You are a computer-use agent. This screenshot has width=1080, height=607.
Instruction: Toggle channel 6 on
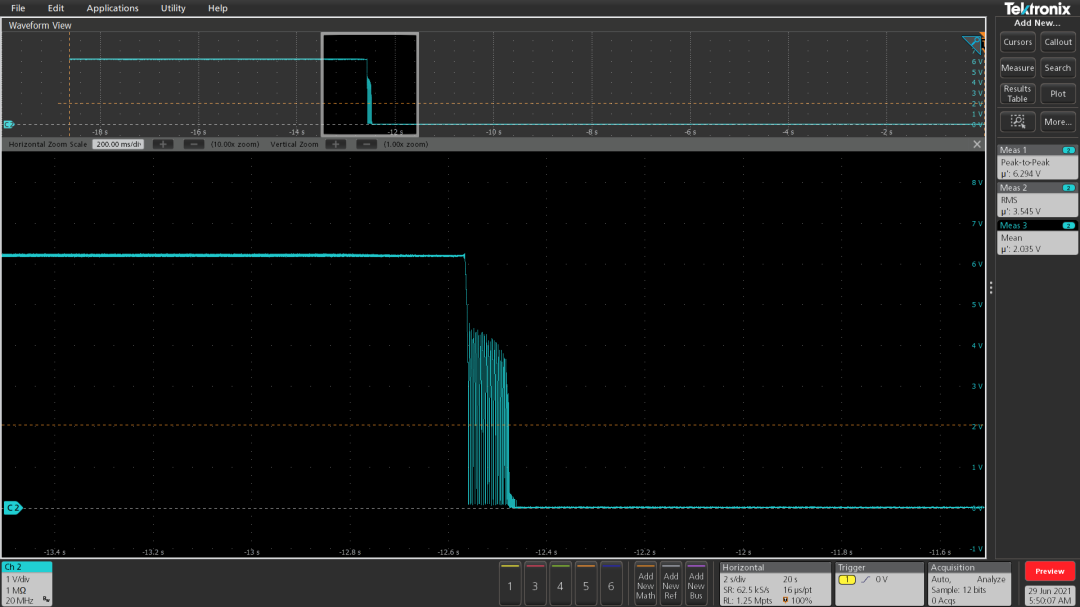[x=610, y=582]
